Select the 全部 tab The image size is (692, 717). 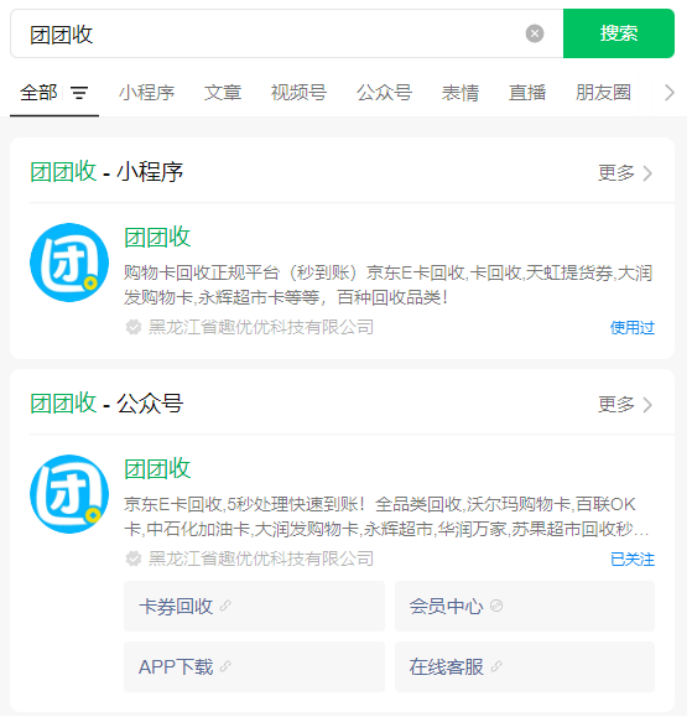[38, 92]
